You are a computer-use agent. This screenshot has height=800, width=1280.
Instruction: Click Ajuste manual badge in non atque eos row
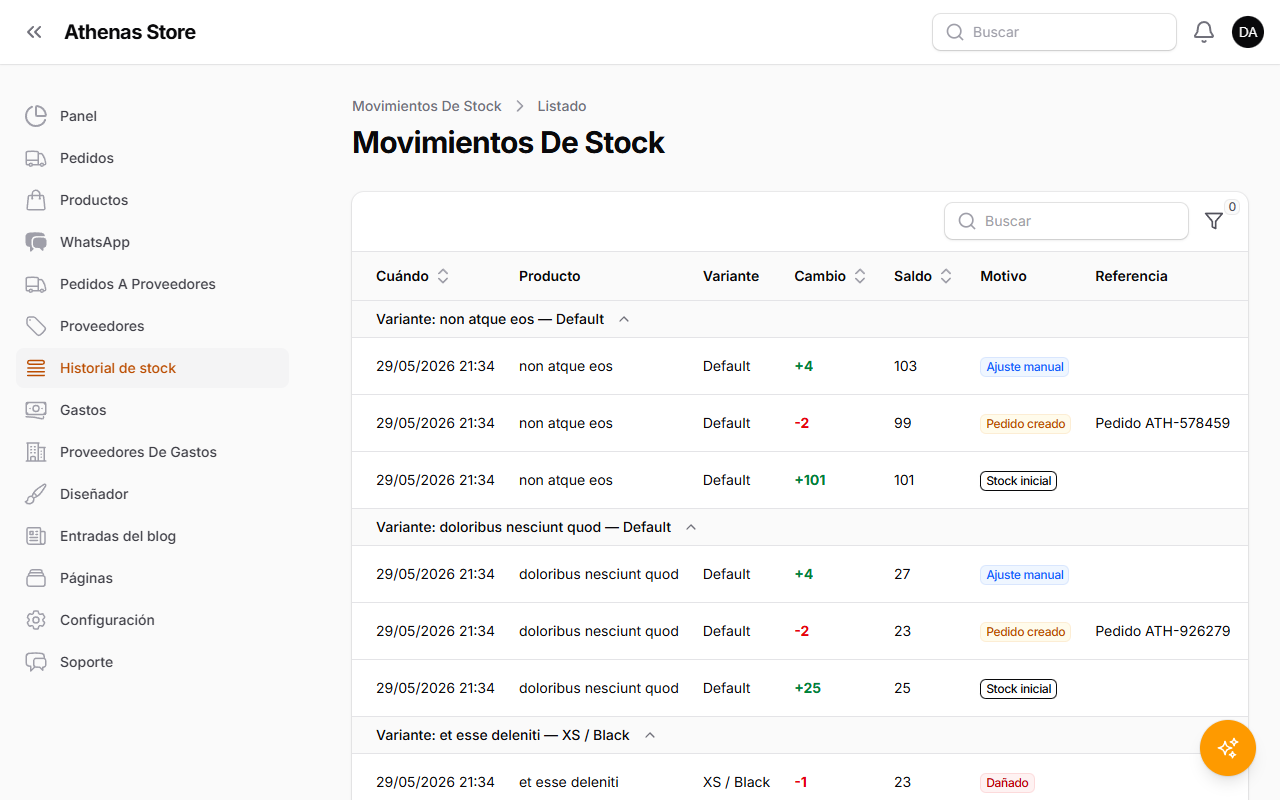[x=1025, y=367]
